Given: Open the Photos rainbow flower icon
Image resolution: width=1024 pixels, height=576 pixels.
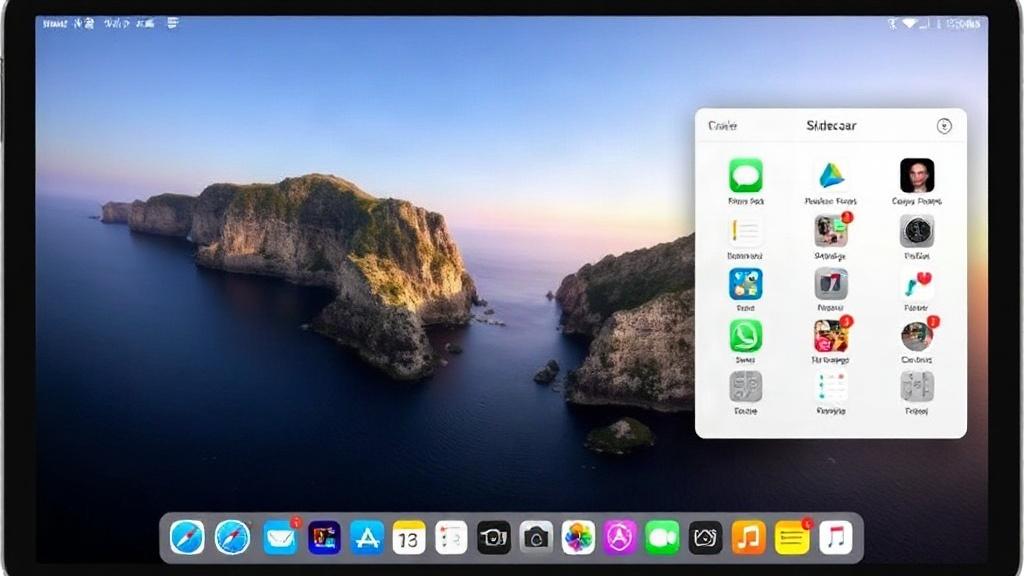Looking at the screenshot, I should pyautogui.click(x=578, y=537).
